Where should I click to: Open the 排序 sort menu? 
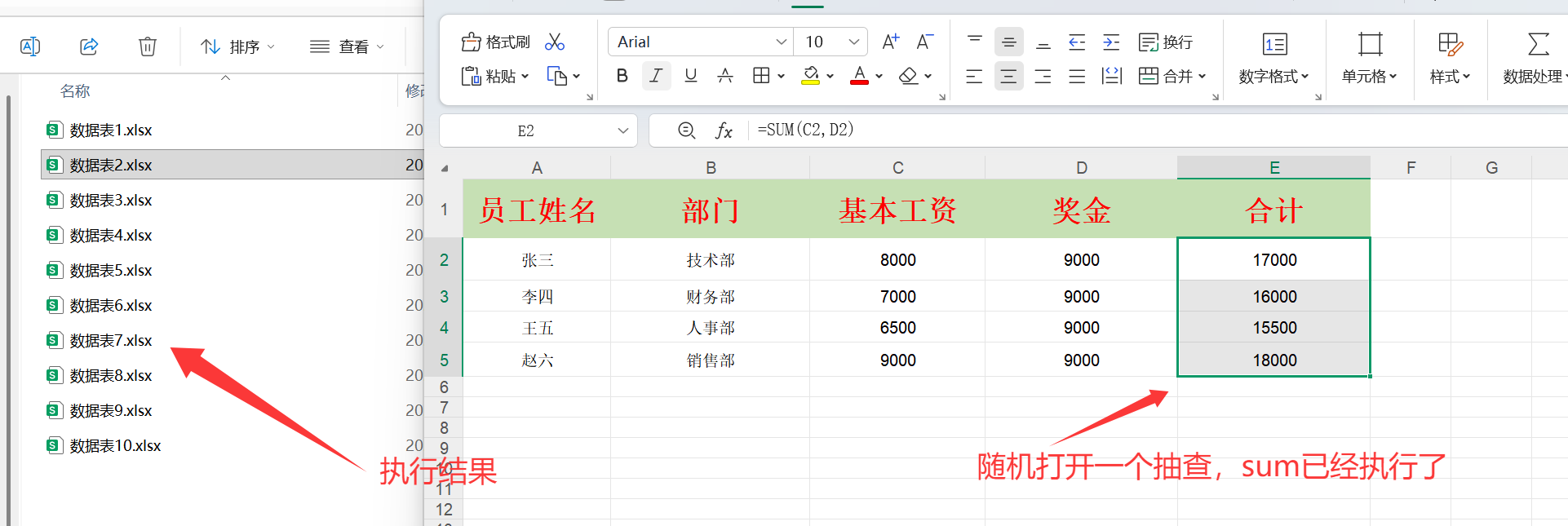coord(237,46)
